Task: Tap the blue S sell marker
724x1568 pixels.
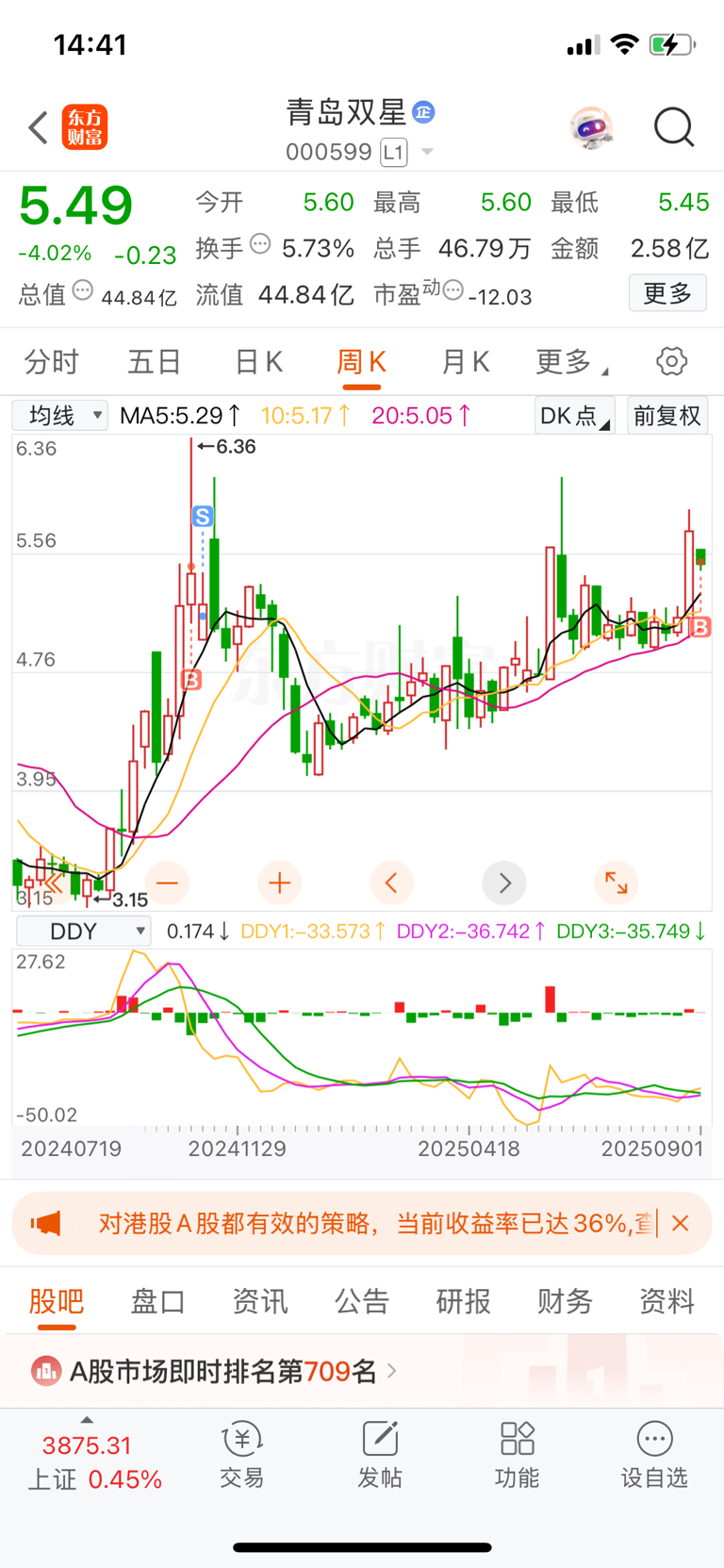Action: tap(203, 517)
